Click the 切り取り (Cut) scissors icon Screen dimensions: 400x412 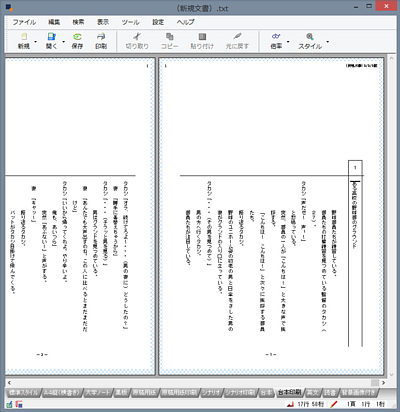click(137, 36)
